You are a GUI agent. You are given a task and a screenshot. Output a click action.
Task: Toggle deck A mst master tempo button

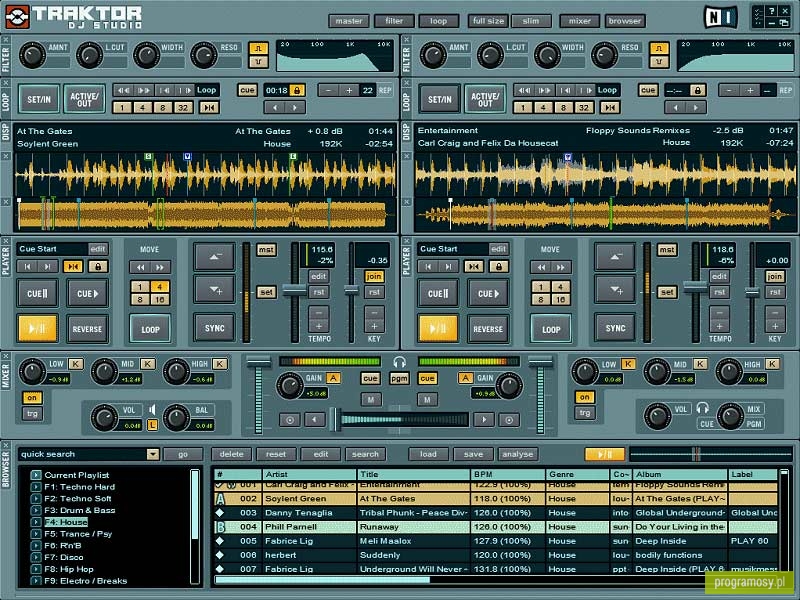coord(266,249)
